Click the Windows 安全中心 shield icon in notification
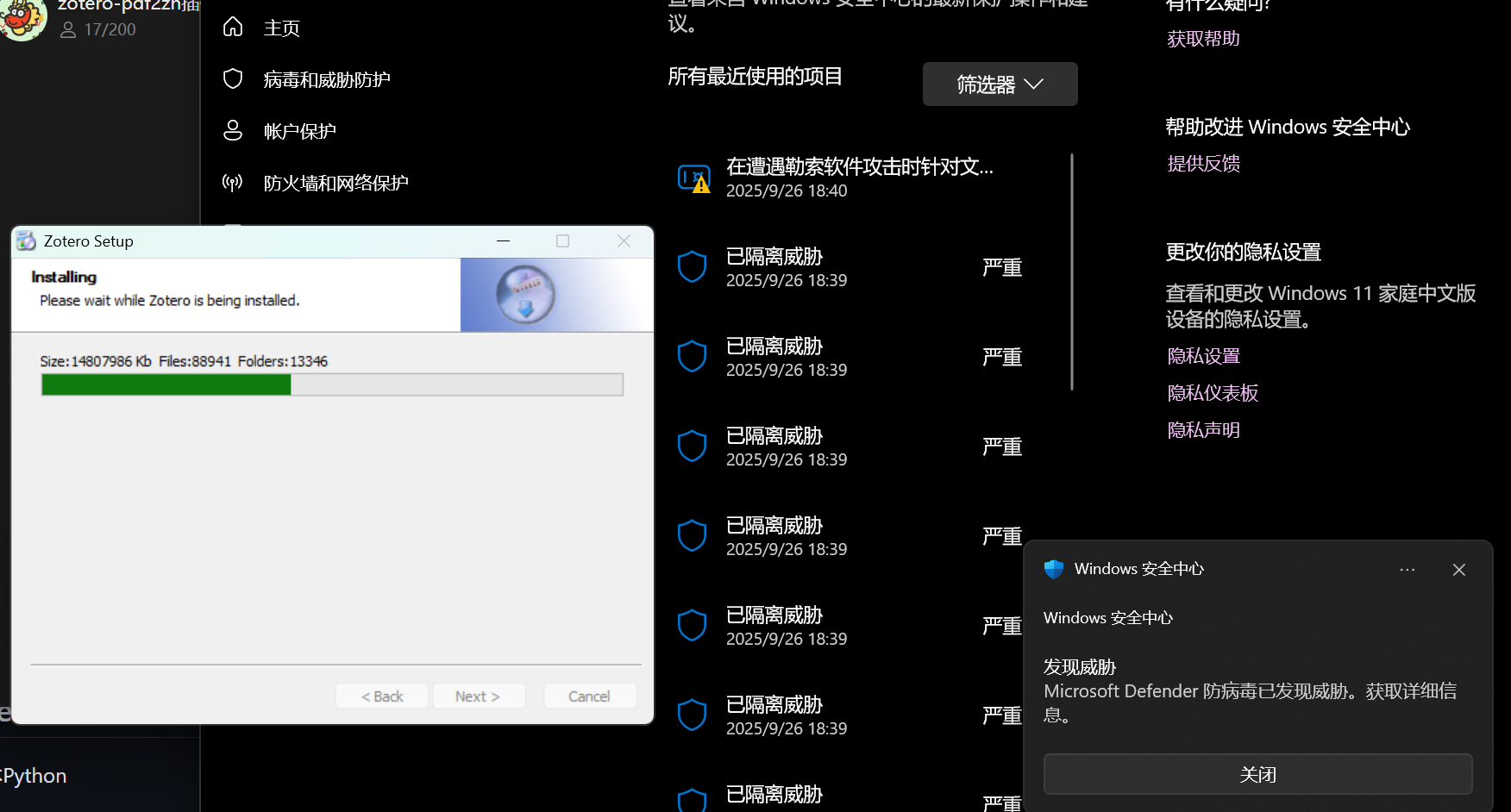Viewport: 1511px width, 812px height. [x=1054, y=569]
